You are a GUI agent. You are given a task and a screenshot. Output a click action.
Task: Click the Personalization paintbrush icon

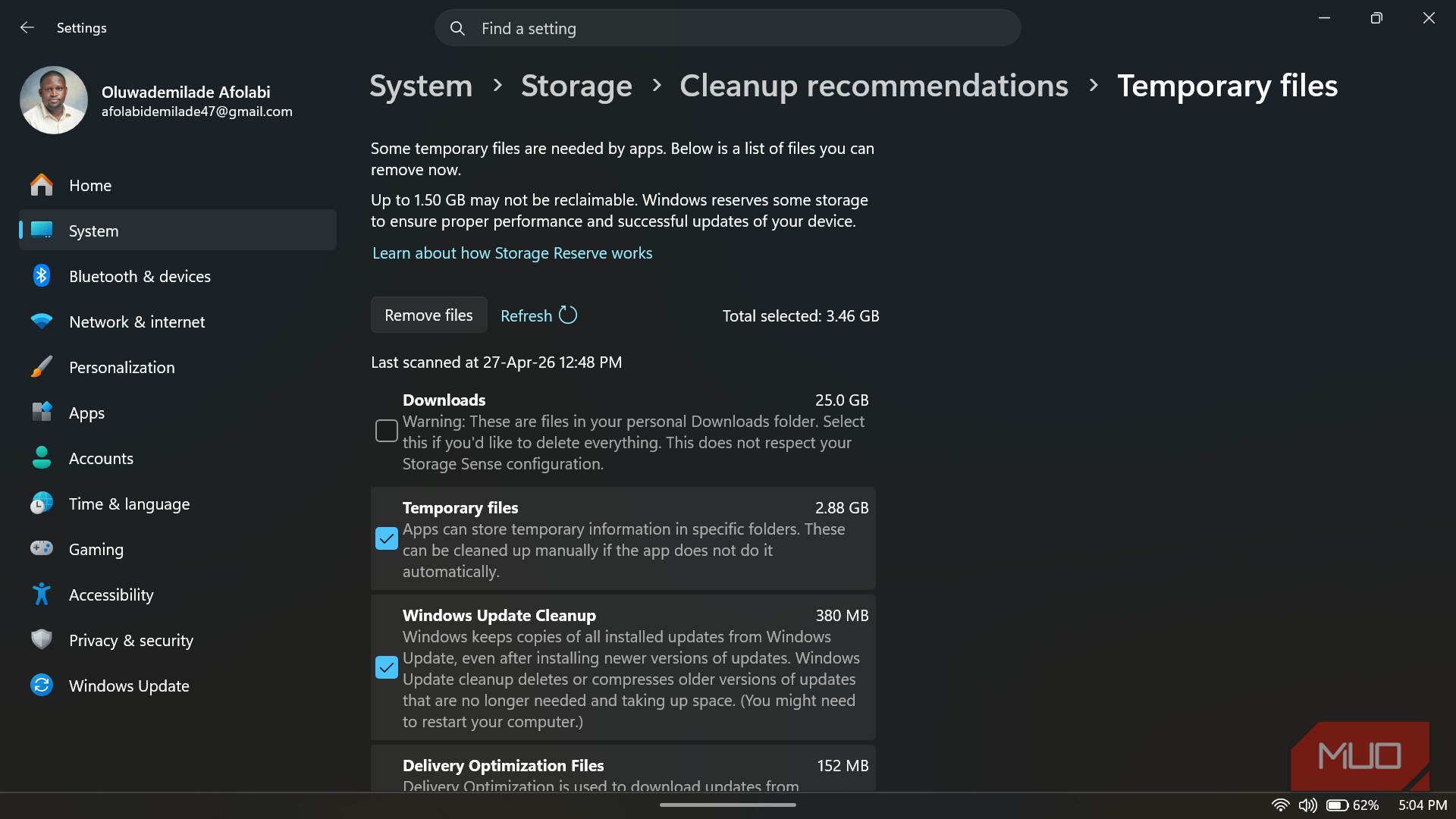(42, 367)
